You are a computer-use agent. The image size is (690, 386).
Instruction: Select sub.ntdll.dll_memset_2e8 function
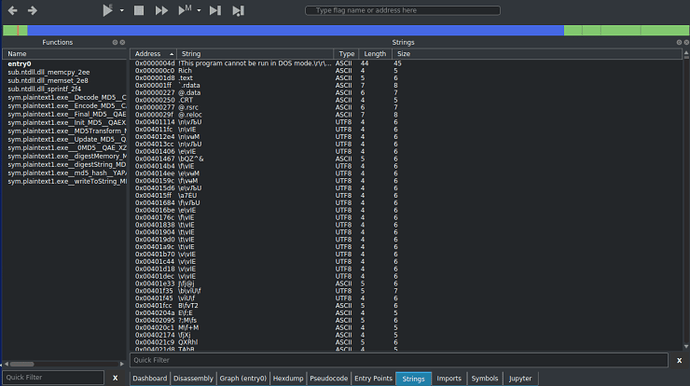click(x=65, y=81)
